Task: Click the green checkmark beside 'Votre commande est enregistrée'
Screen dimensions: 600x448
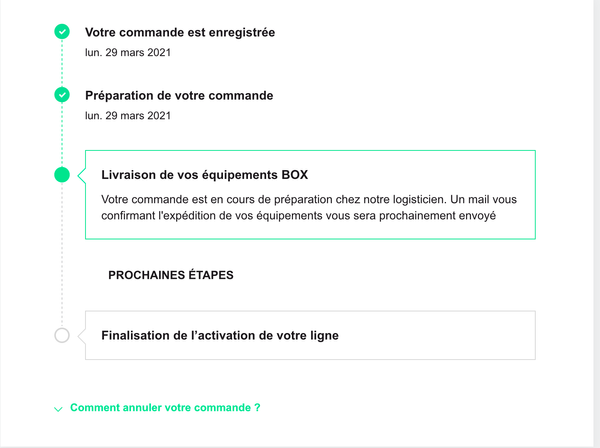Action: pyautogui.click(x=62, y=32)
